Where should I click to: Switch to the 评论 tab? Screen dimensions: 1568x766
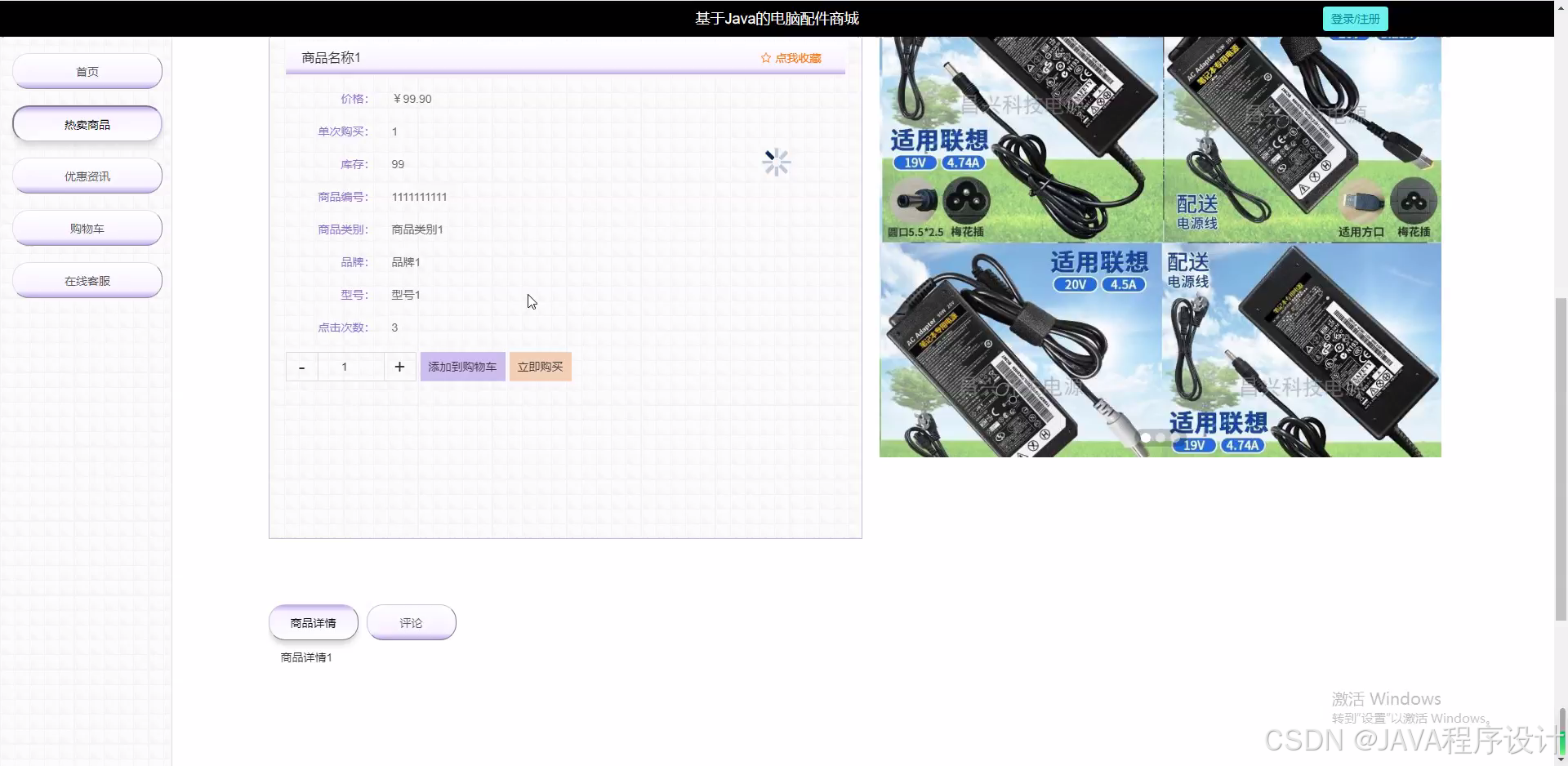pyautogui.click(x=412, y=622)
